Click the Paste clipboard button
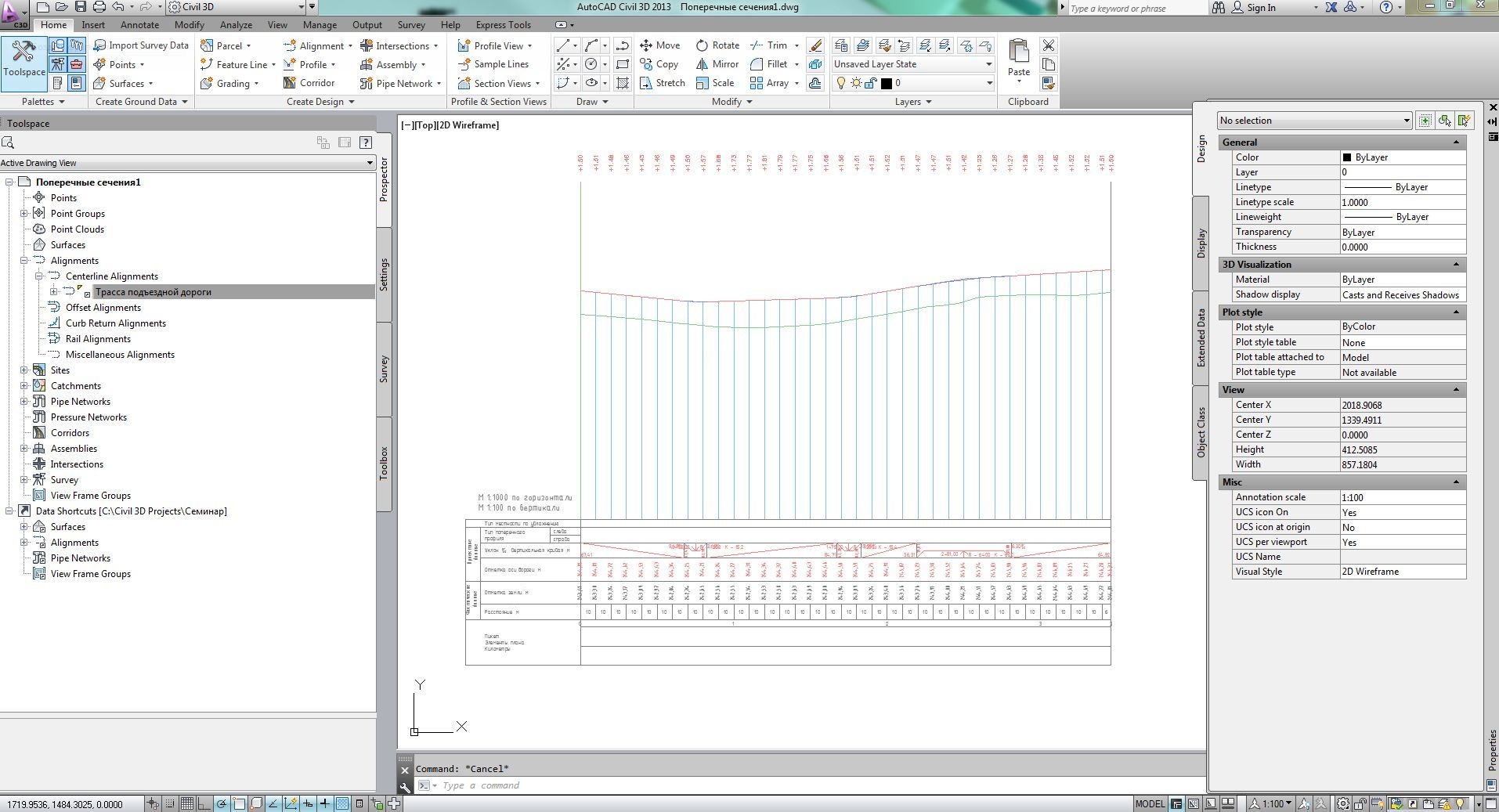This screenshot has width=1499, height=812. tap(1018, 56)
